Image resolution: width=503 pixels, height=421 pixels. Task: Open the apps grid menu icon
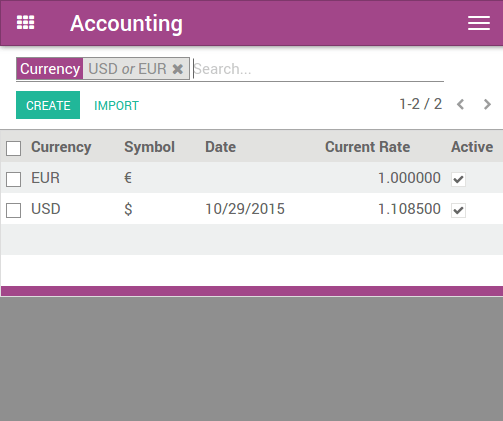coord(26,23)
